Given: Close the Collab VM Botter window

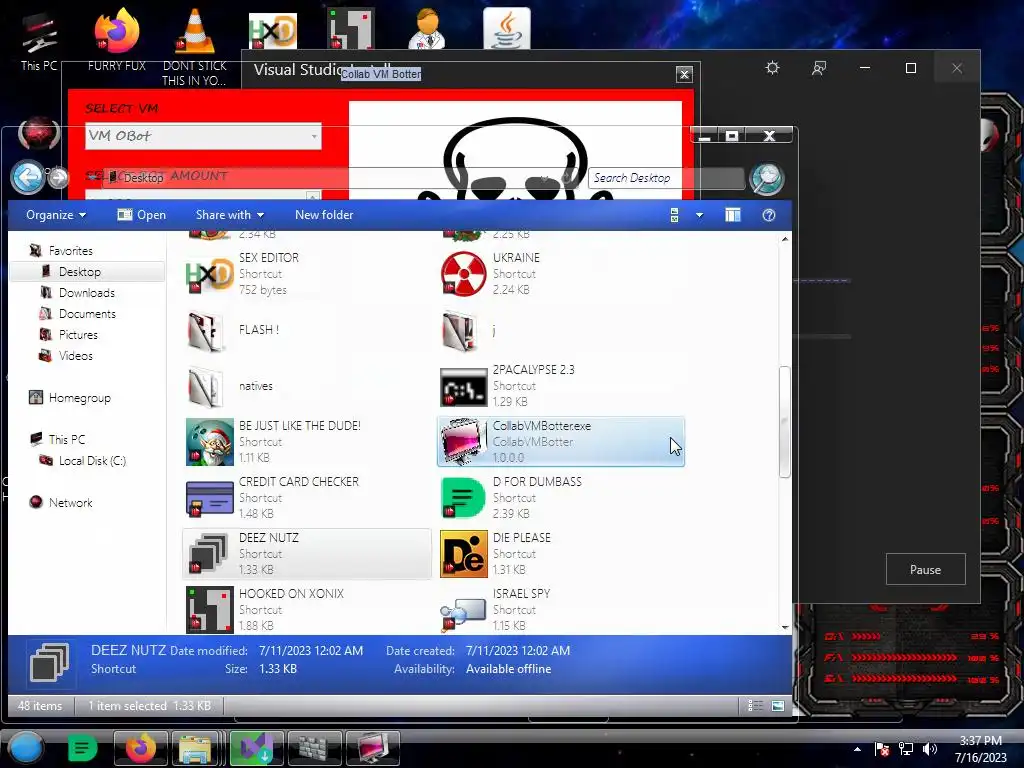Looking at the screenshot, I should tap(684, 74).
